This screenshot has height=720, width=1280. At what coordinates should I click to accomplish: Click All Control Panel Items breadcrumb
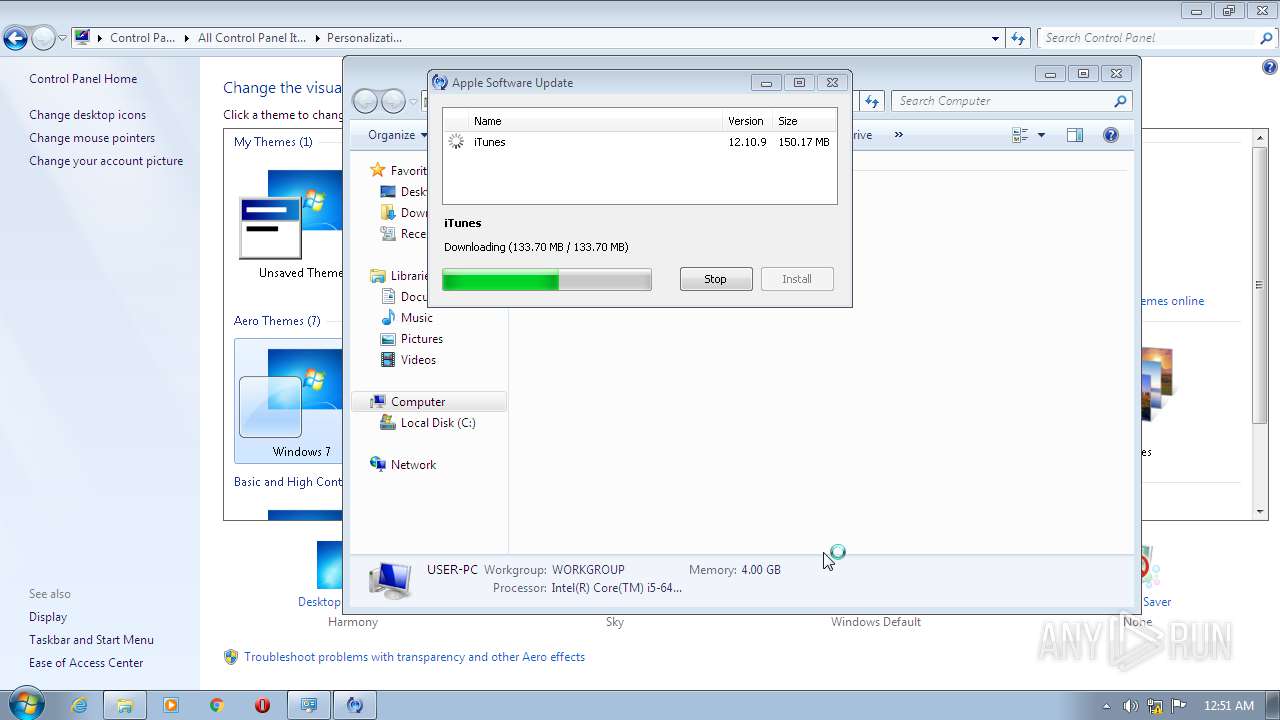(251, 38)
